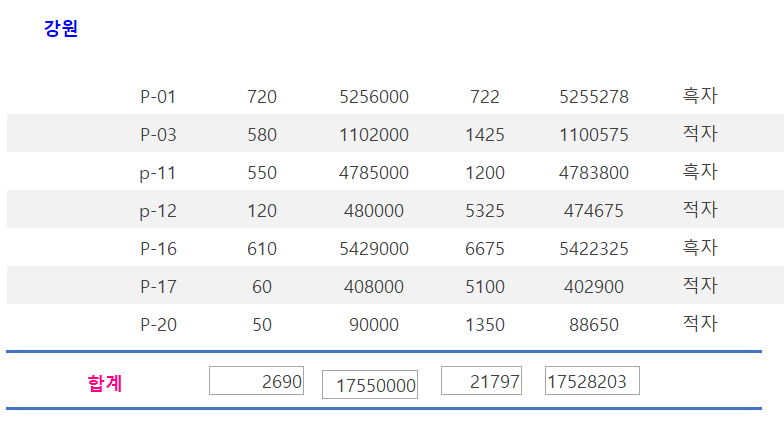This screenshot has width=784, height=422.
Task: Select the 6675 cell in P-16 row
Action: (x=485, y=249)
